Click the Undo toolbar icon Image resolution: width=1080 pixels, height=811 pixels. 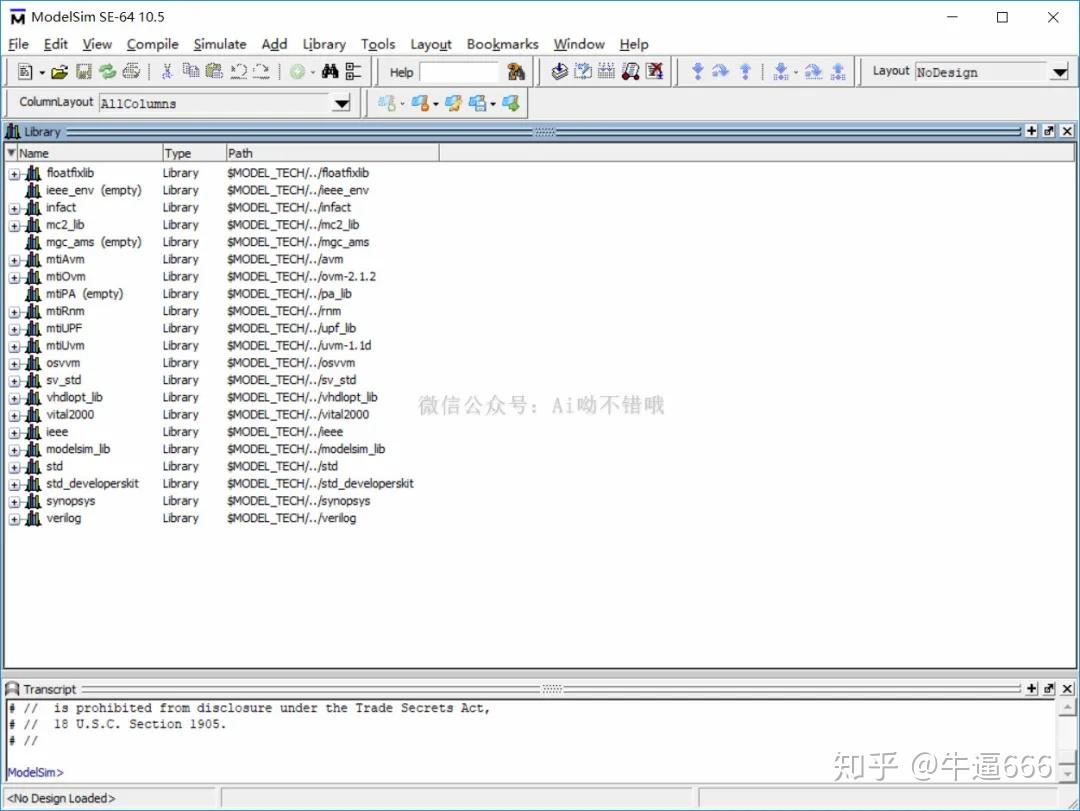238,72
